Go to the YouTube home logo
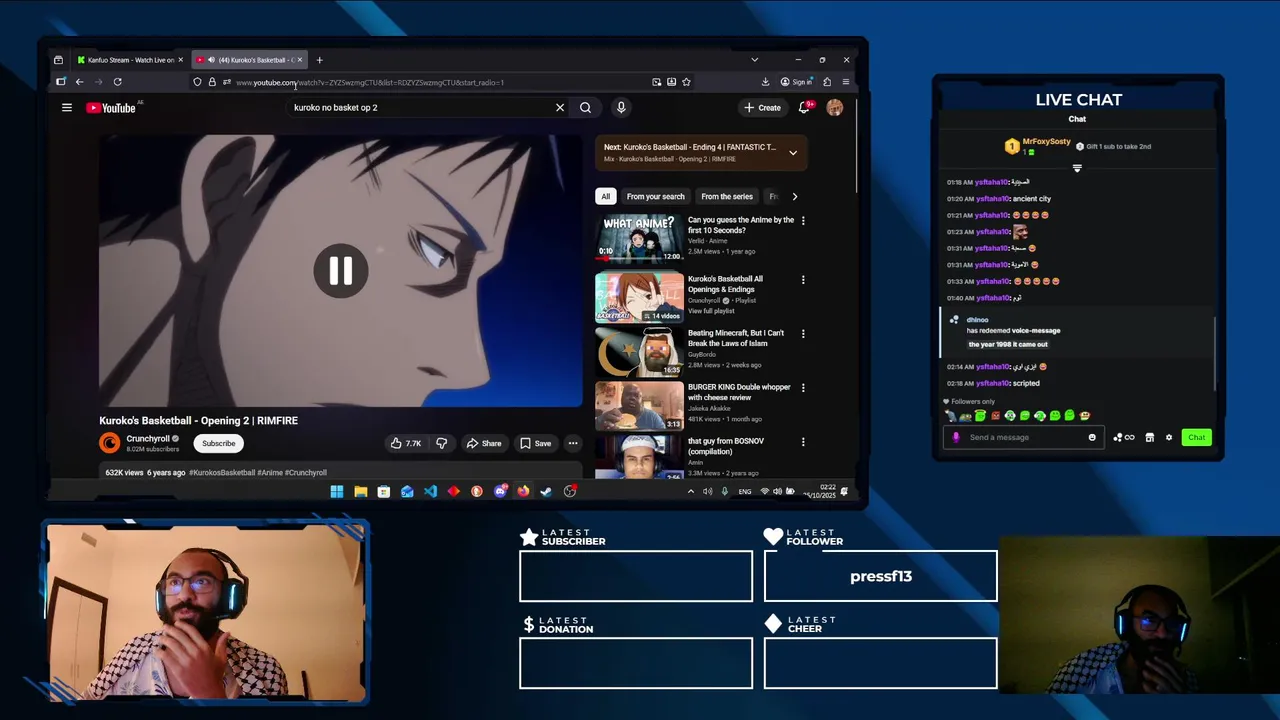This screenshot has height=720, width=1280. point(111,108)
